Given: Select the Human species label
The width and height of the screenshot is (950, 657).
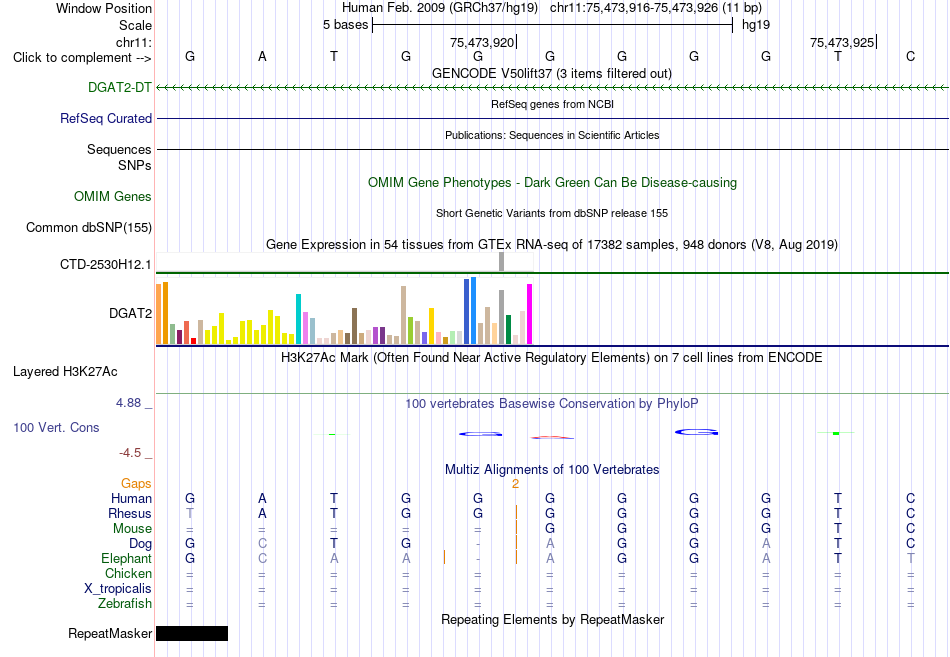Looking at the screenshot, I should click(131, 499).
